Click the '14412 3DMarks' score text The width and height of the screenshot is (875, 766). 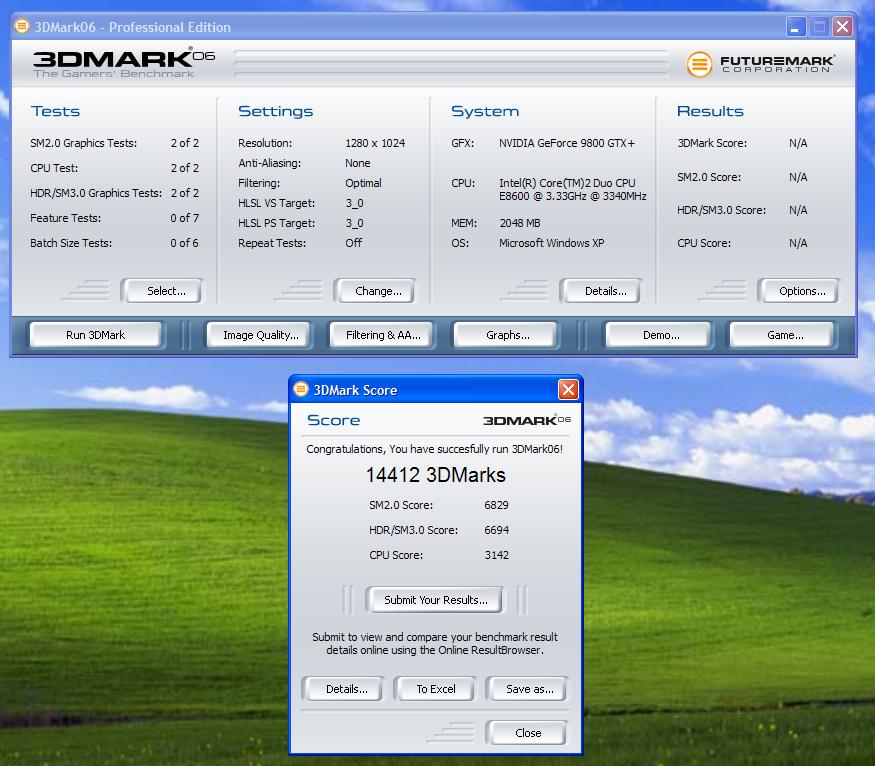tap(435, 475)
